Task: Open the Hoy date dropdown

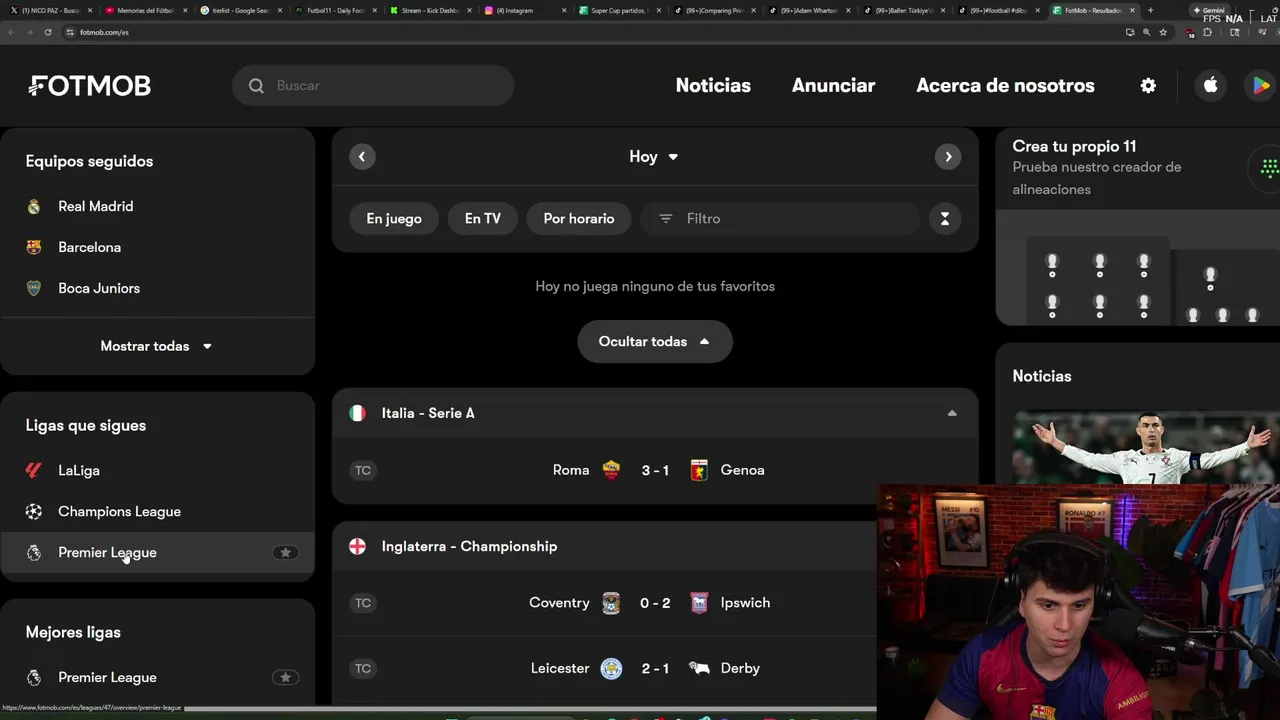Action: coord(654,157)
